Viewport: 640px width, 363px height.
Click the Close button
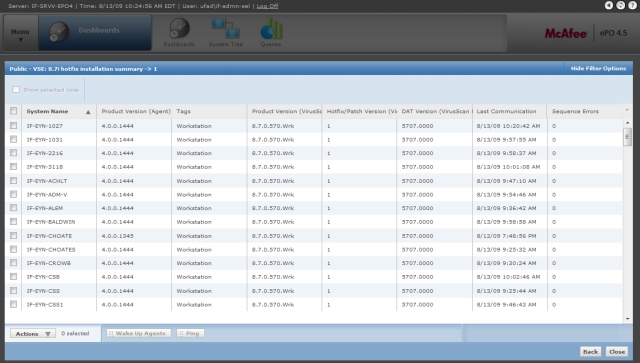tap(617, 352)
